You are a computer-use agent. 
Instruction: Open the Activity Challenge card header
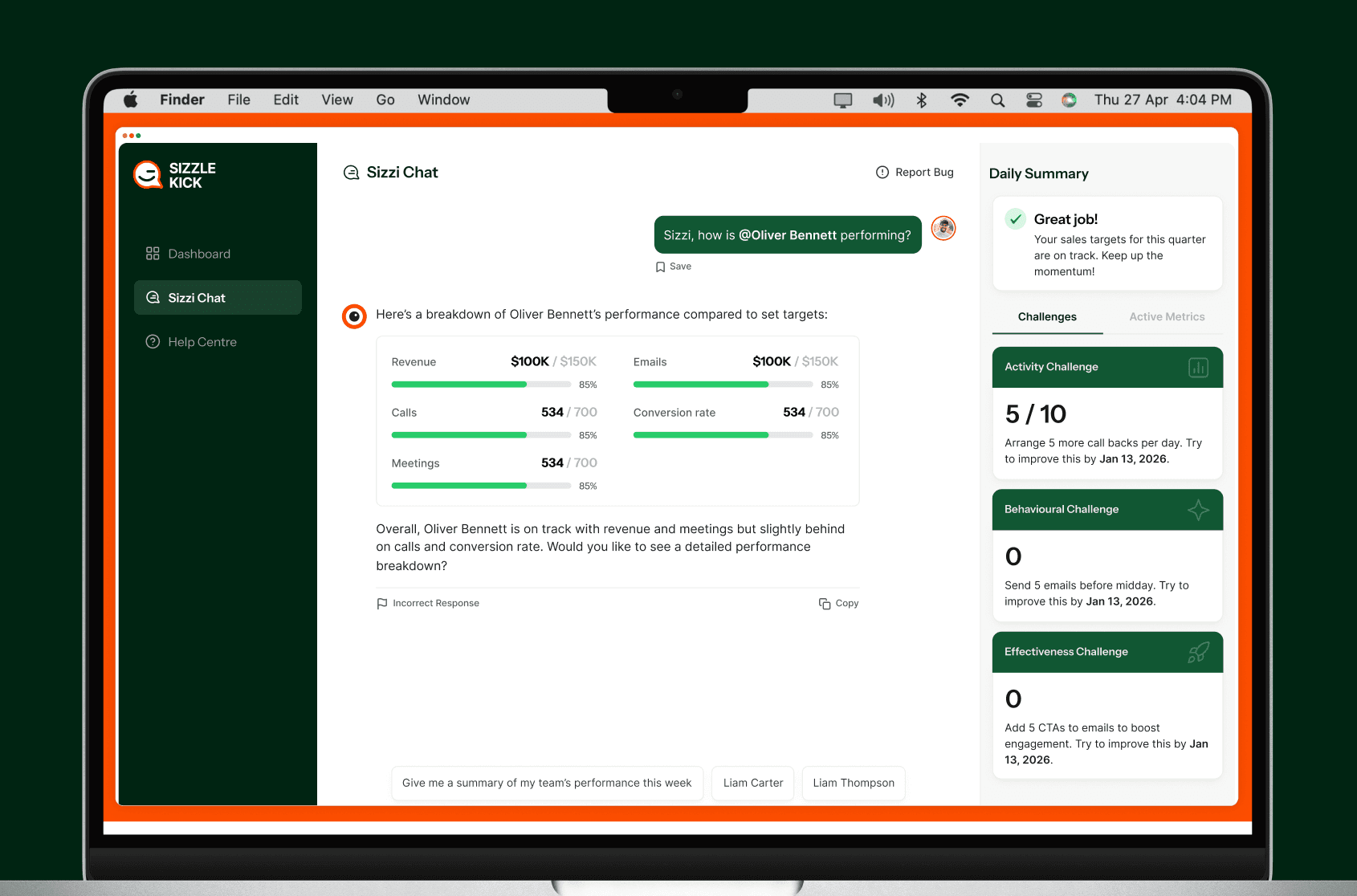tap(1107, 367)
